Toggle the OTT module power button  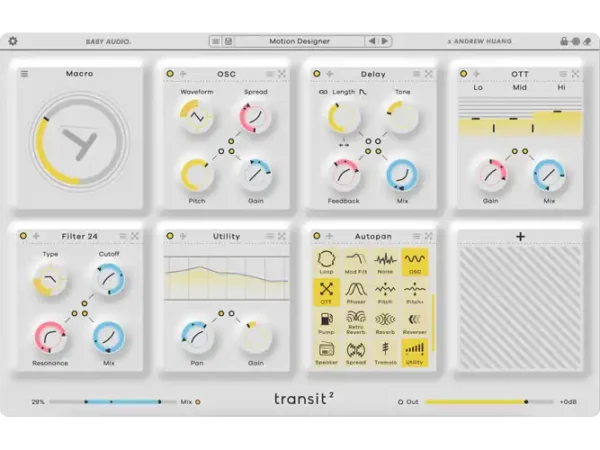click(463, 73)
